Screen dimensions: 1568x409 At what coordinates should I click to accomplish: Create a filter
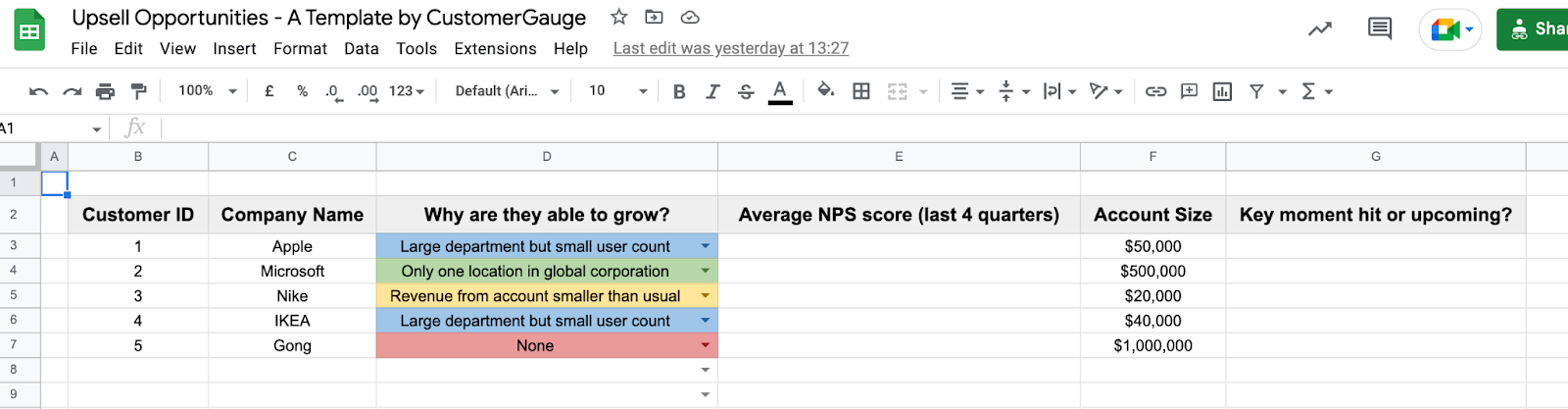(x=1256, y=91)
